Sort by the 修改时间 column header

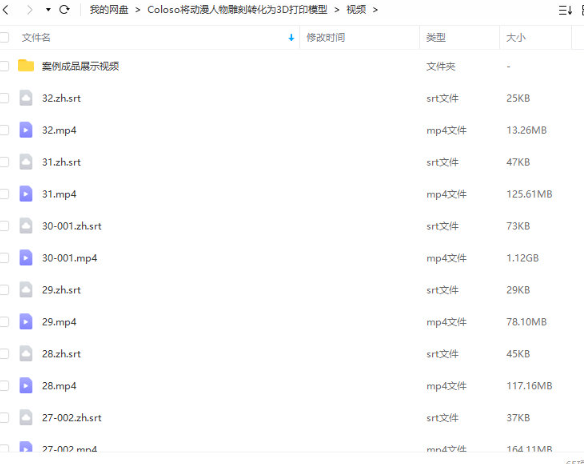tap(326, 38)
